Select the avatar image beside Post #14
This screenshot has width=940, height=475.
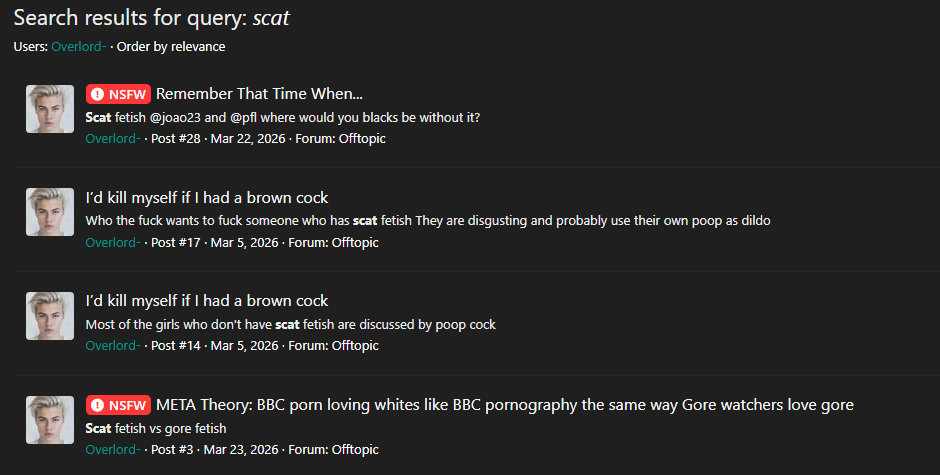(x=50, y=316)
